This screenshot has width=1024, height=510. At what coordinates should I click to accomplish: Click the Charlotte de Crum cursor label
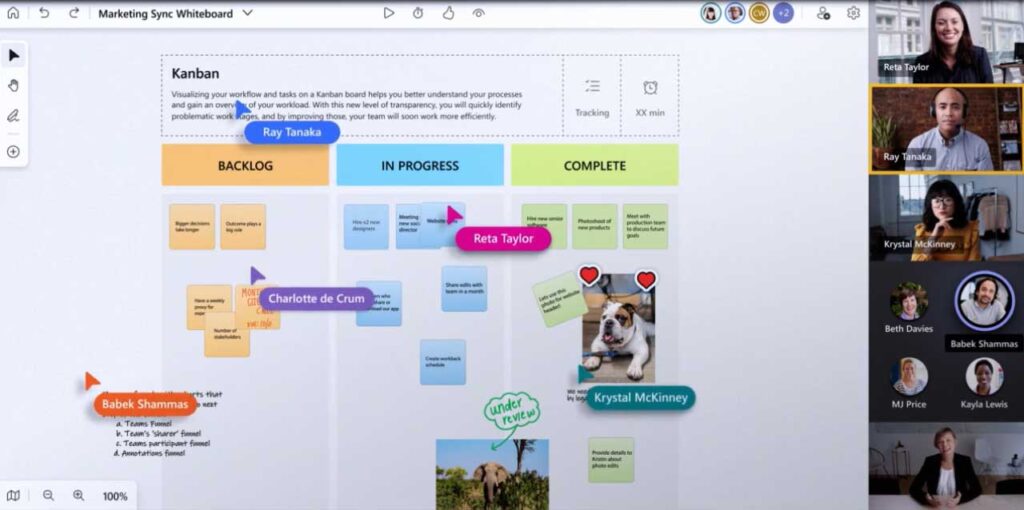(x=317, y=299)
